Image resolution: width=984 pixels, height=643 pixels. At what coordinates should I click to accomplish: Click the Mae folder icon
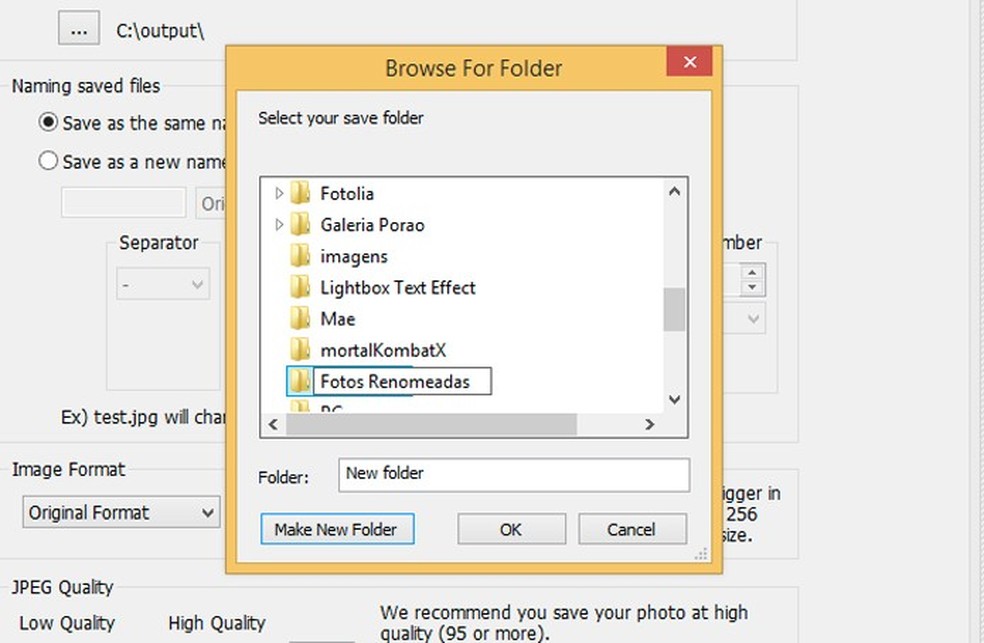[x=300, y=319]
